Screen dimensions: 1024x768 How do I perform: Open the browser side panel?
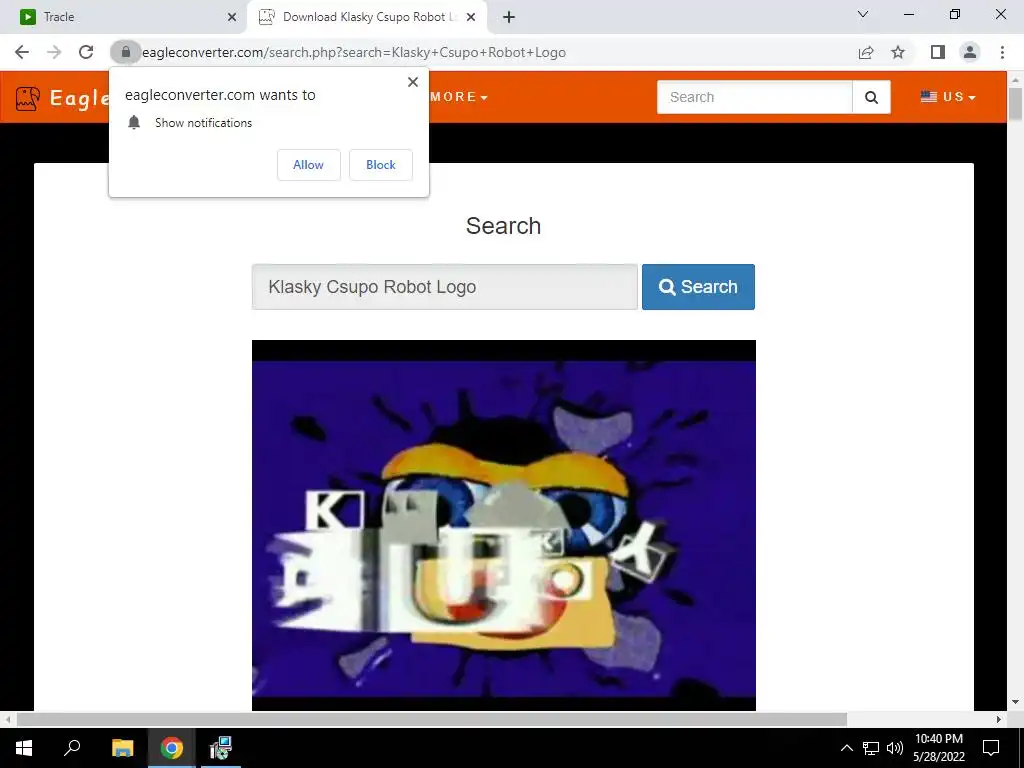click(x=938, y=52)
